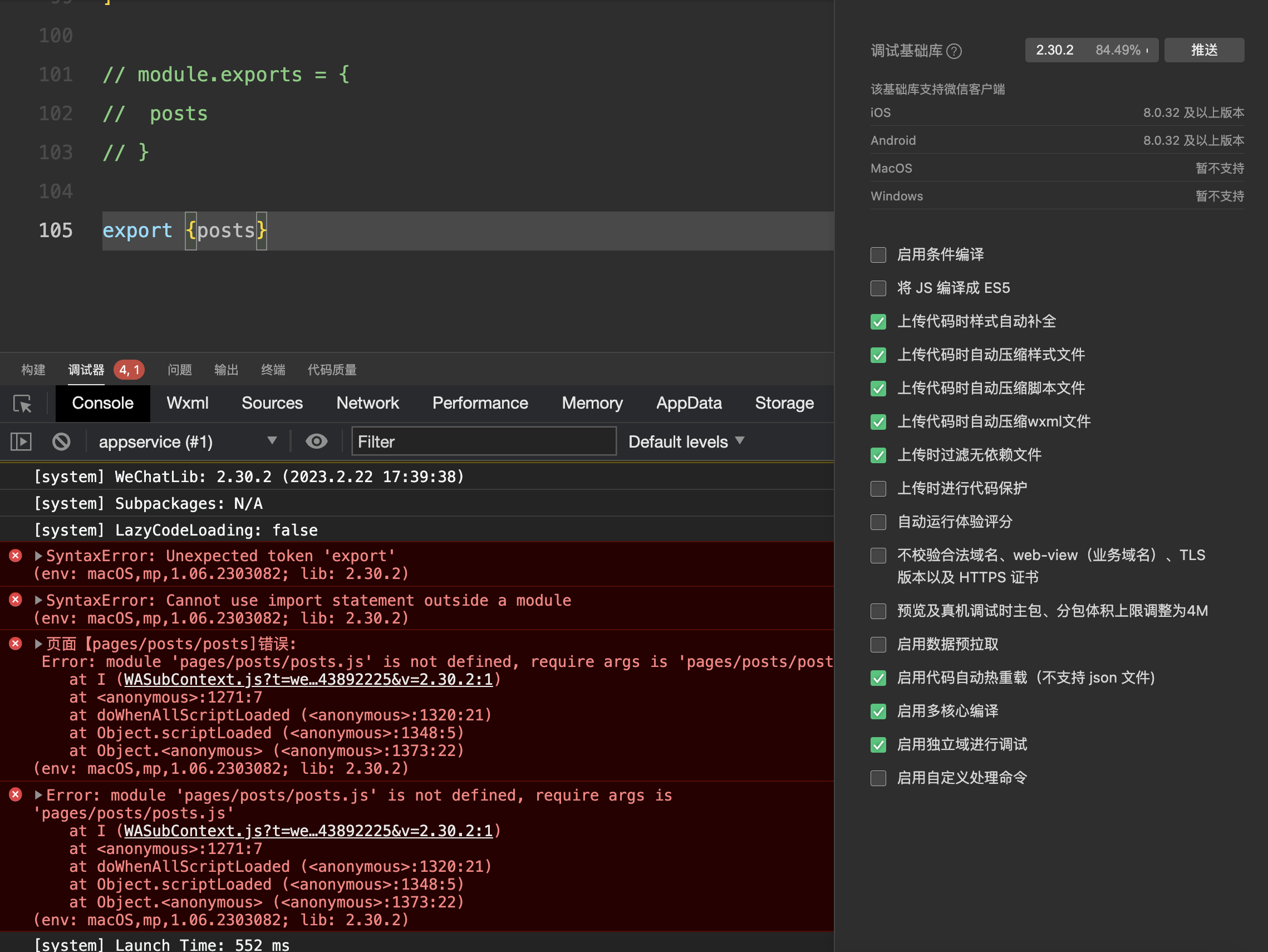Click the Android 8.0.32 及以上版本 row
This screenshot has height=952, width=1268.
tap(1057, 140)
